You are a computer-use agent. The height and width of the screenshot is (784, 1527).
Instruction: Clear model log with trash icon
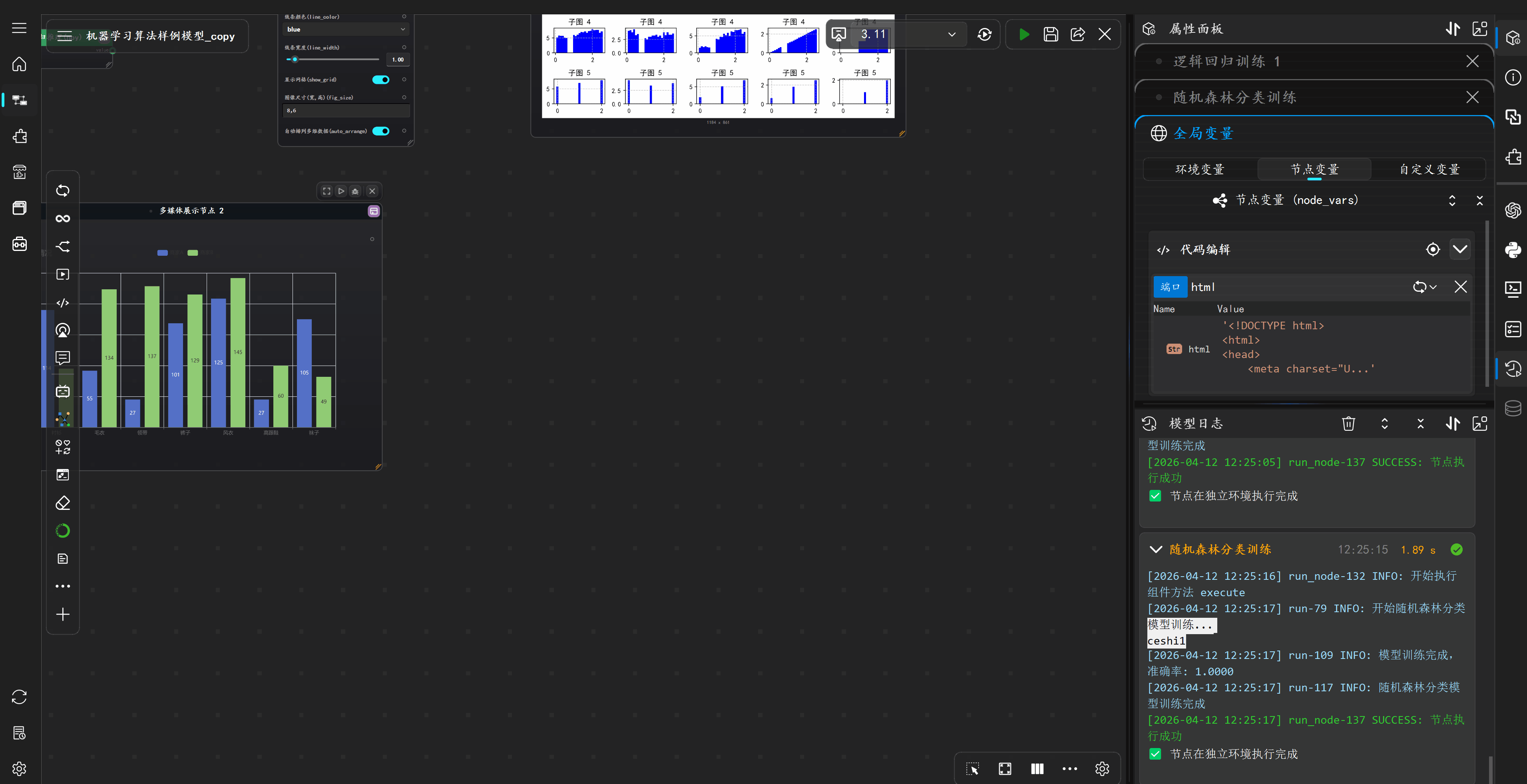[x=1349, y=423]
